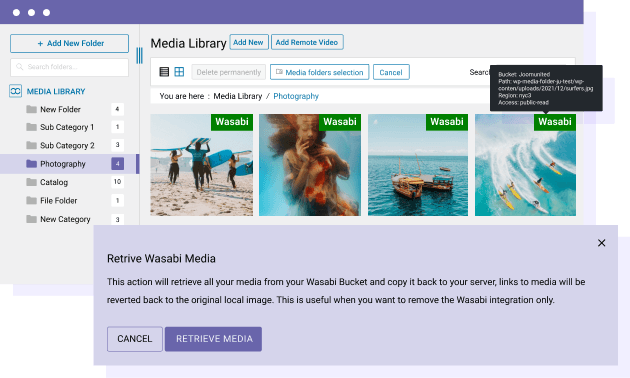630x378 pixels.
Task: Click the Media Library logo icon
Action: coord(15,91)
